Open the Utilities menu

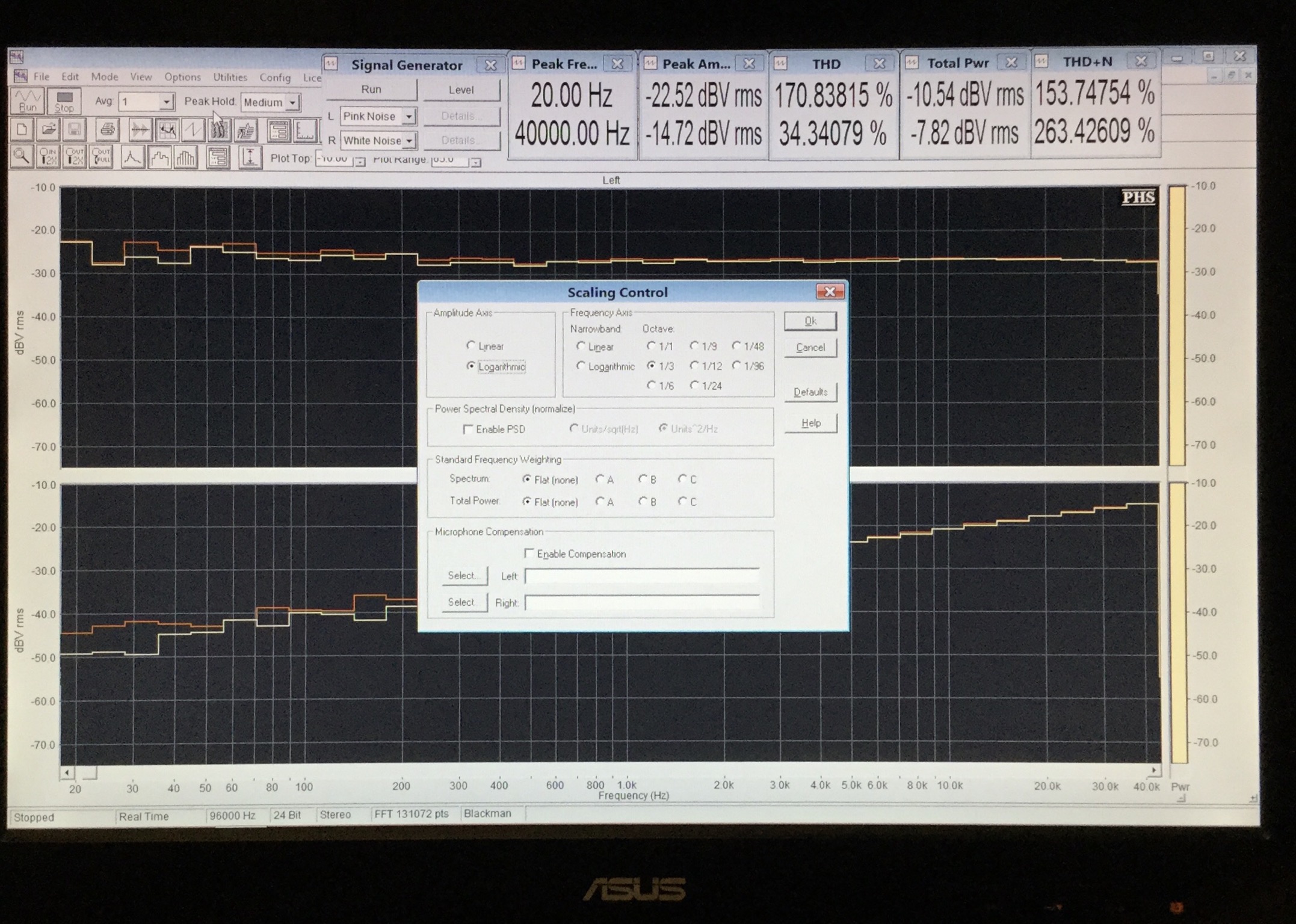(230, 77)
